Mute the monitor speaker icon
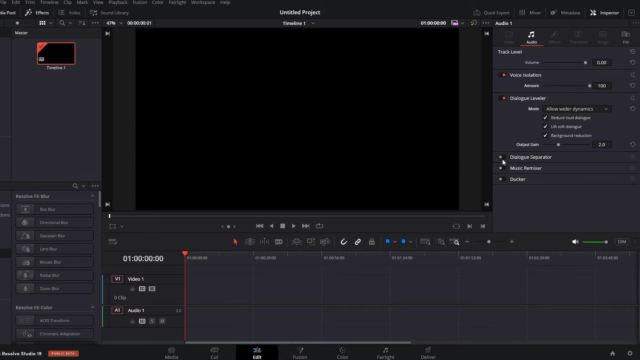640x360 pixels. pyautogui.click(x=575, y=242)
